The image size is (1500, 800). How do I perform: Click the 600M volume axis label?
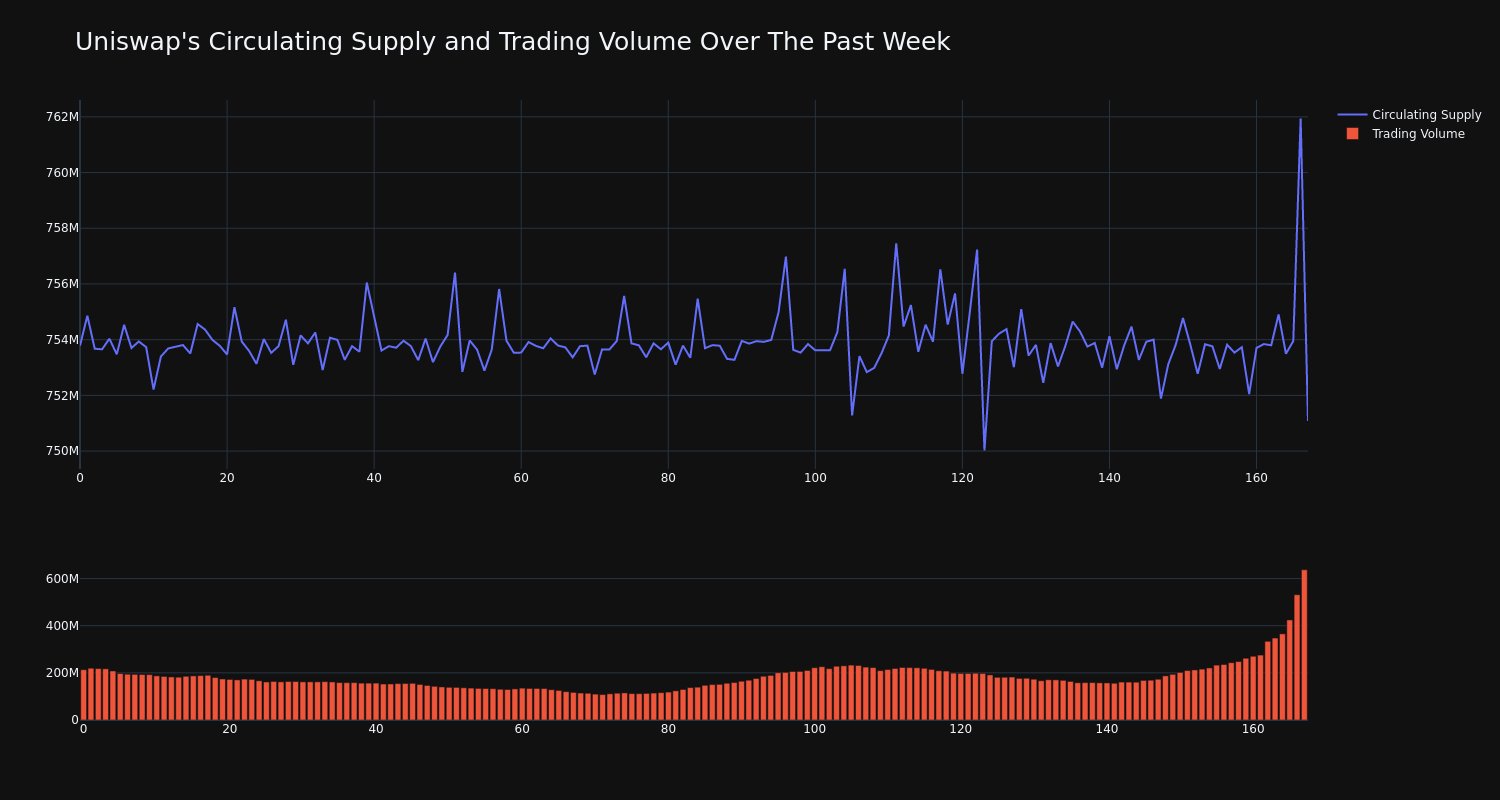pos(62,579)
